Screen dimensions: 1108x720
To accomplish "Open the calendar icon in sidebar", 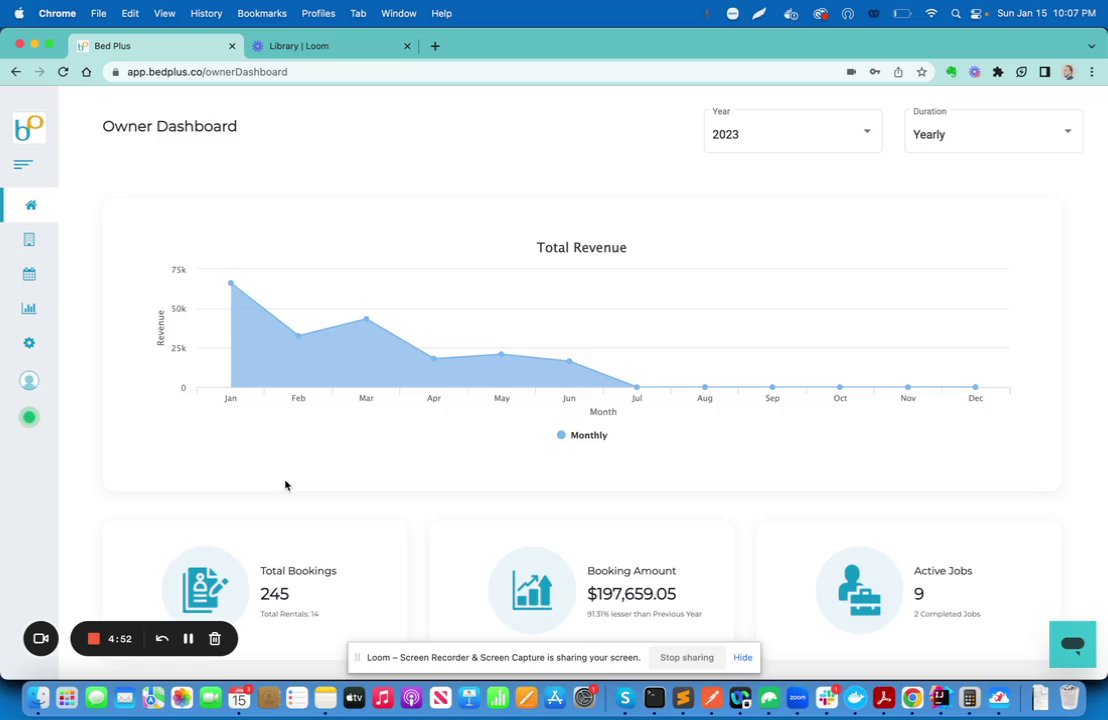I will pos(29,274).
